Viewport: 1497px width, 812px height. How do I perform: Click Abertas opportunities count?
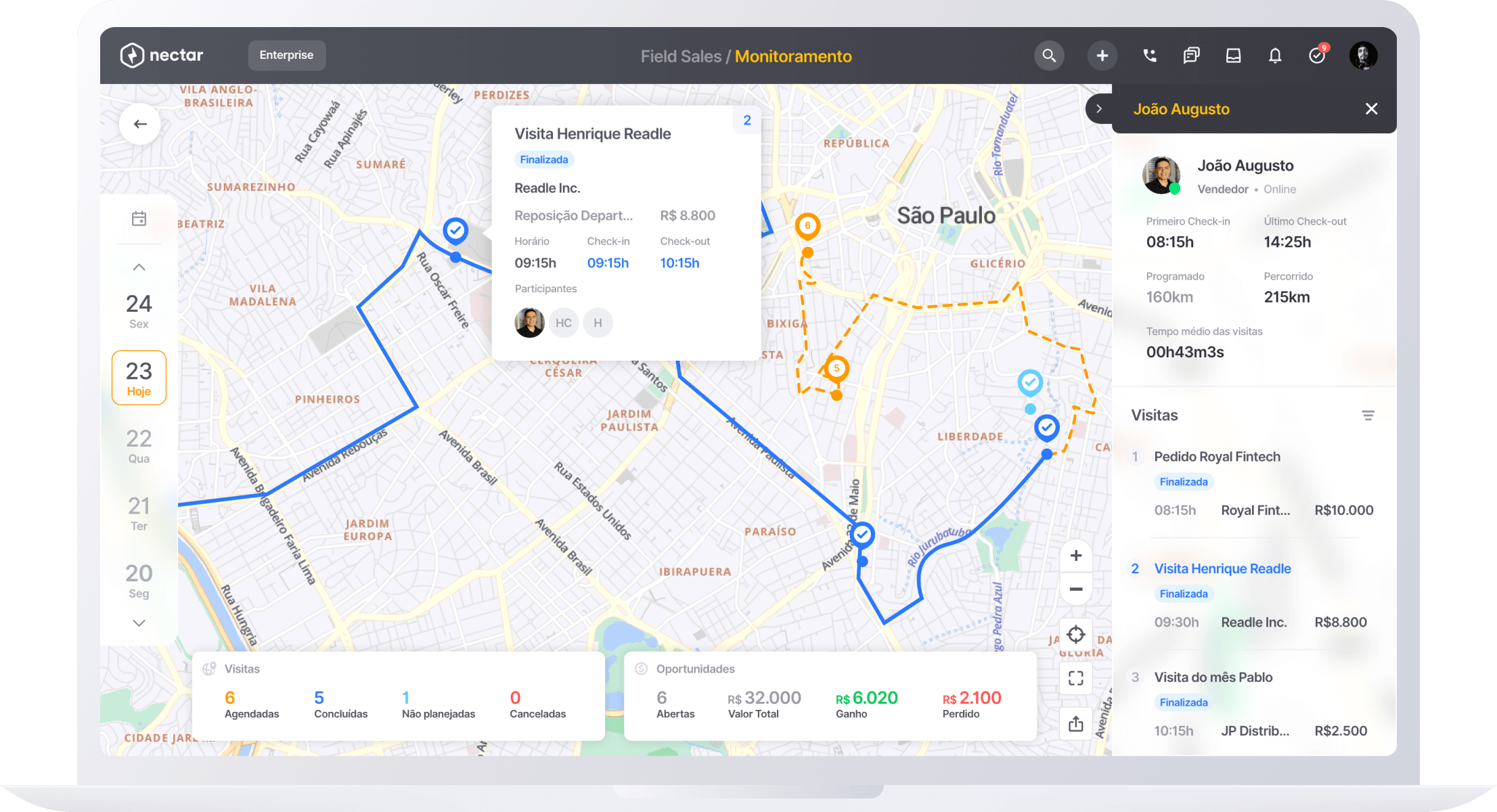(662, 698)
